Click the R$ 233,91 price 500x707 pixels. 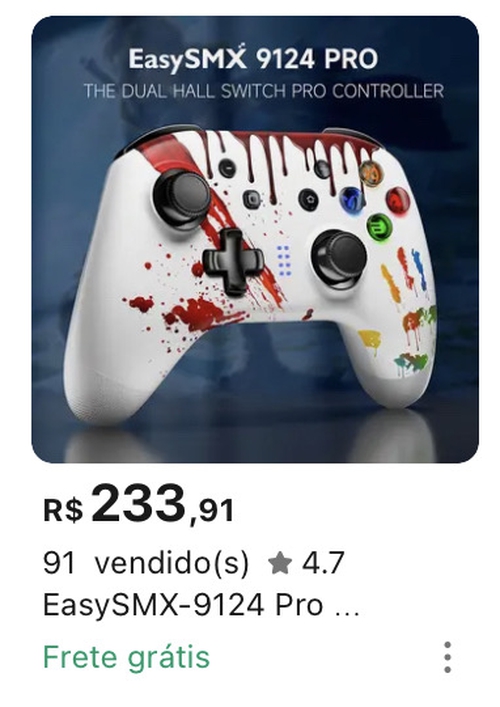138,505
